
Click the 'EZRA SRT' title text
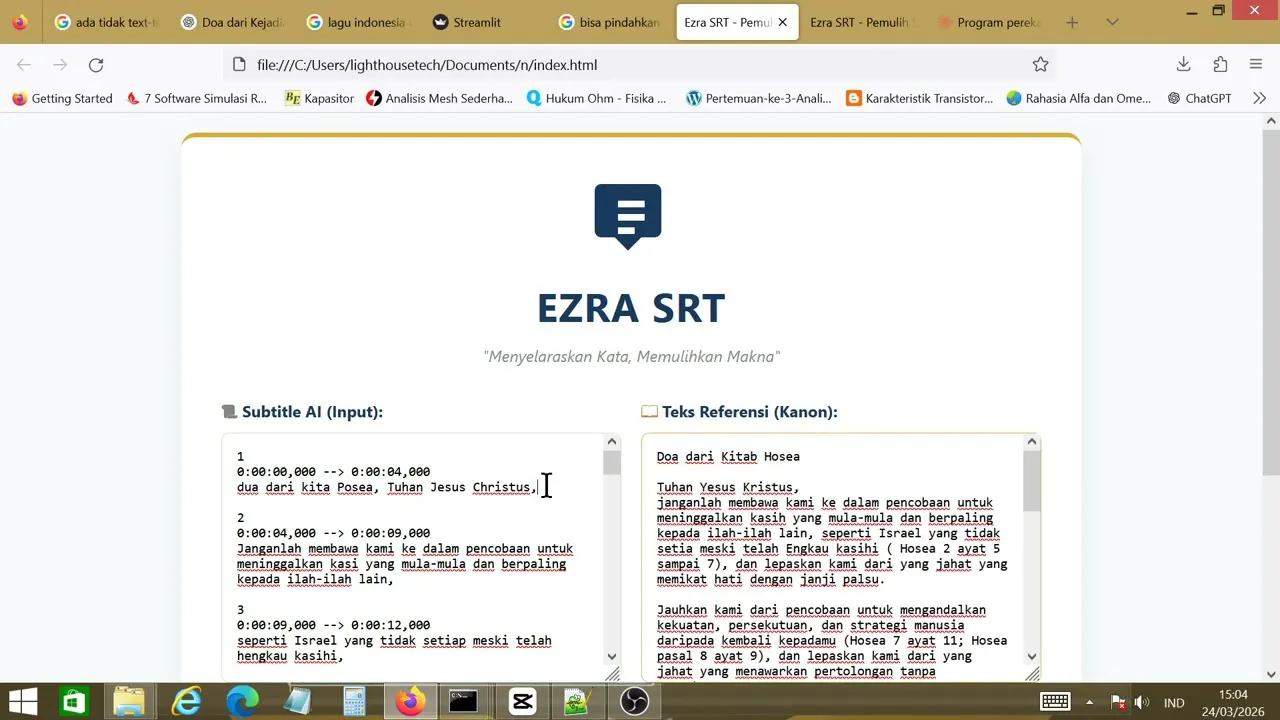[631, 308]
